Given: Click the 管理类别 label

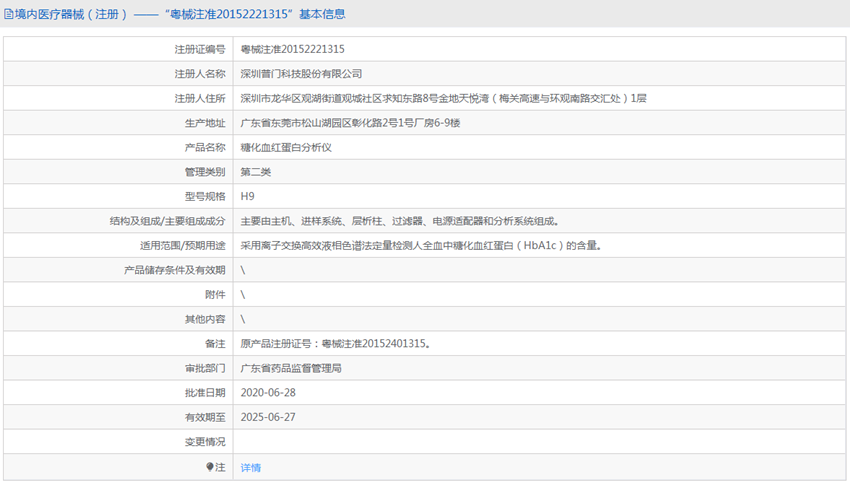Looking at the screenshot, I should click(x=205, y=172).
